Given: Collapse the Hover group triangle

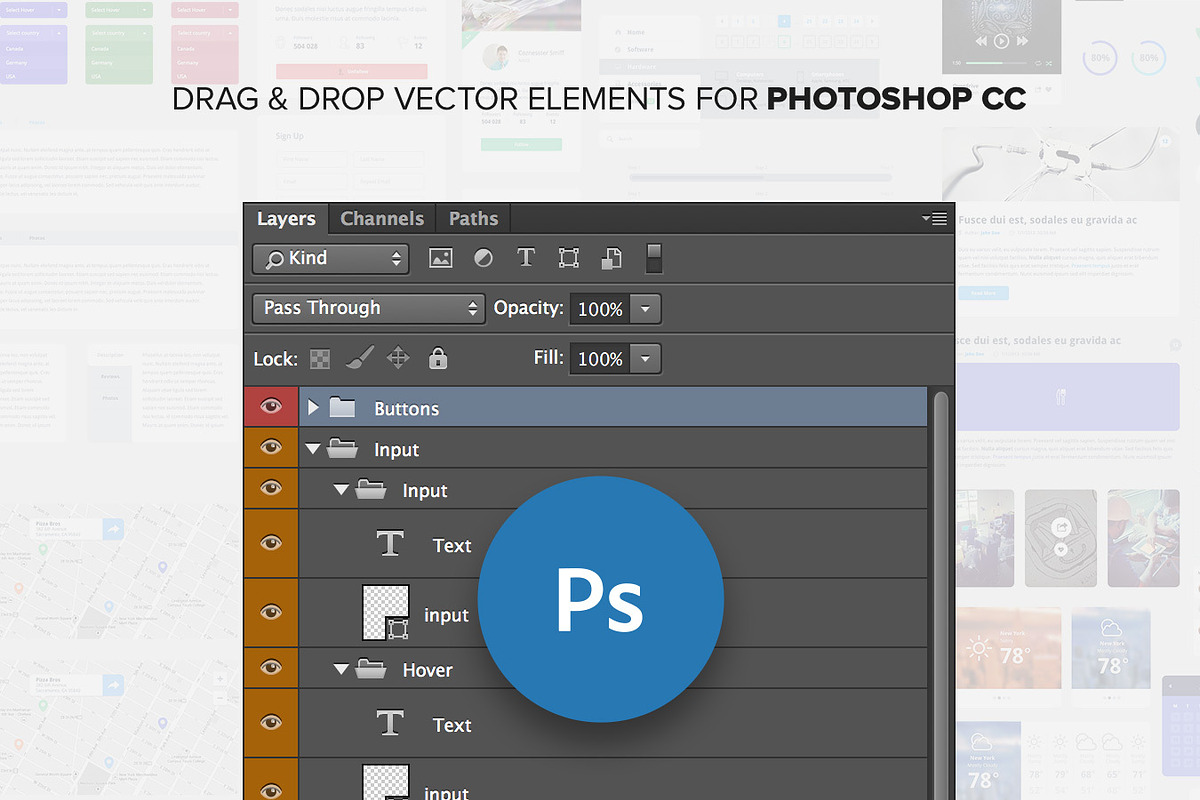Looking at the screenshot, I should point(341,669).
